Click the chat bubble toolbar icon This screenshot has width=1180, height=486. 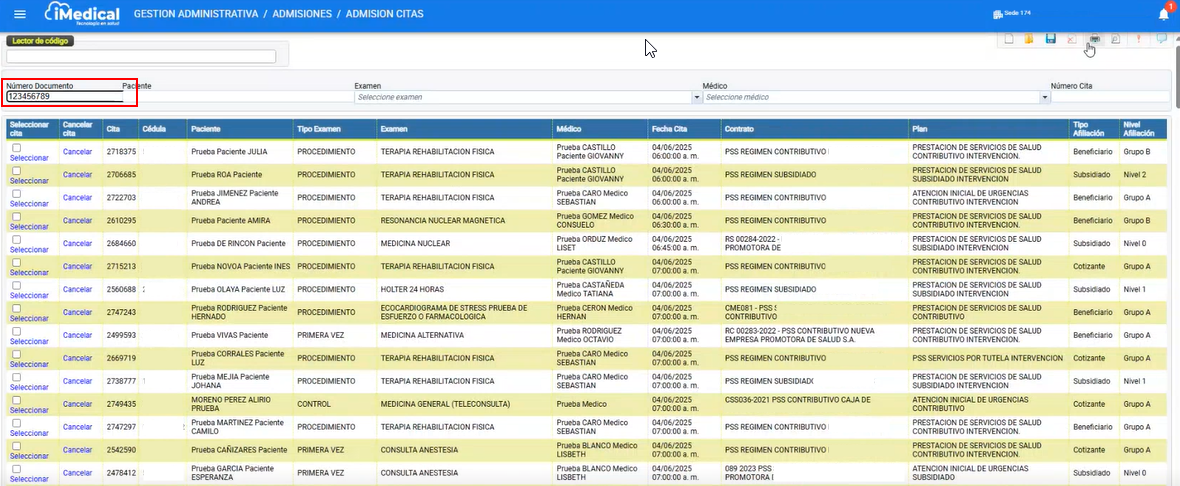[1161, 39]
